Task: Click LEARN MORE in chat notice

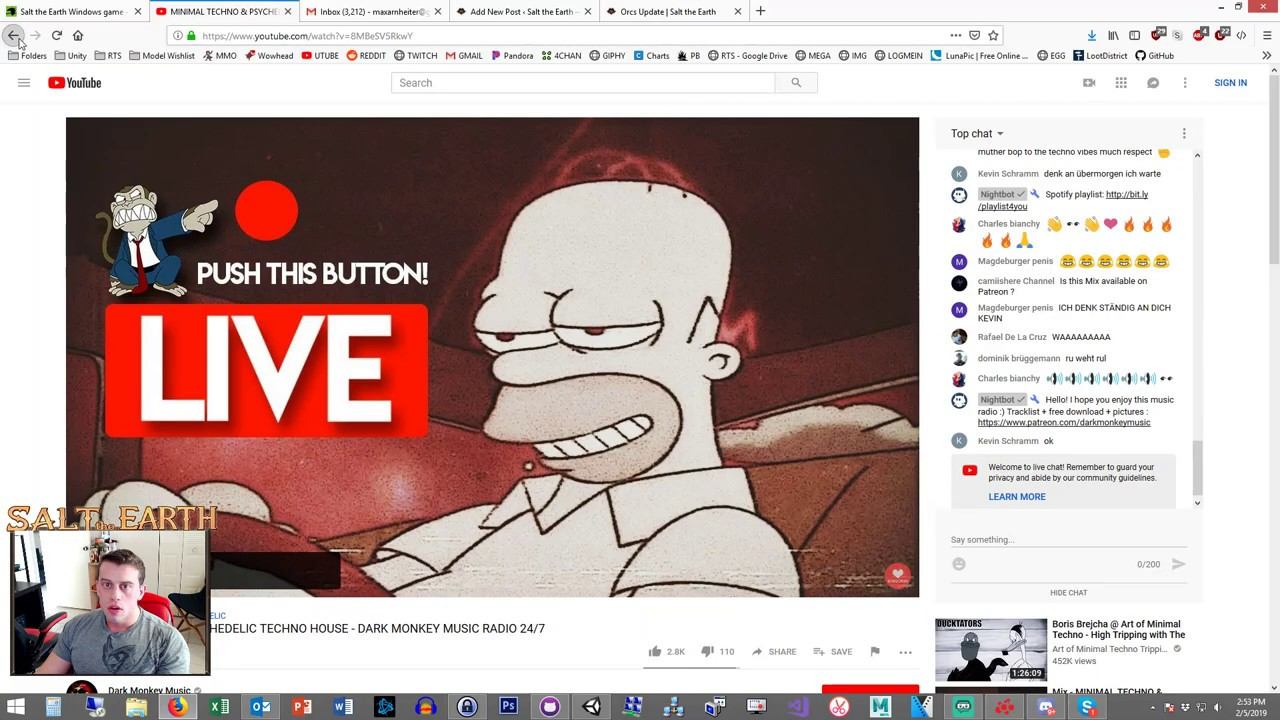Action: (1017, 497)
